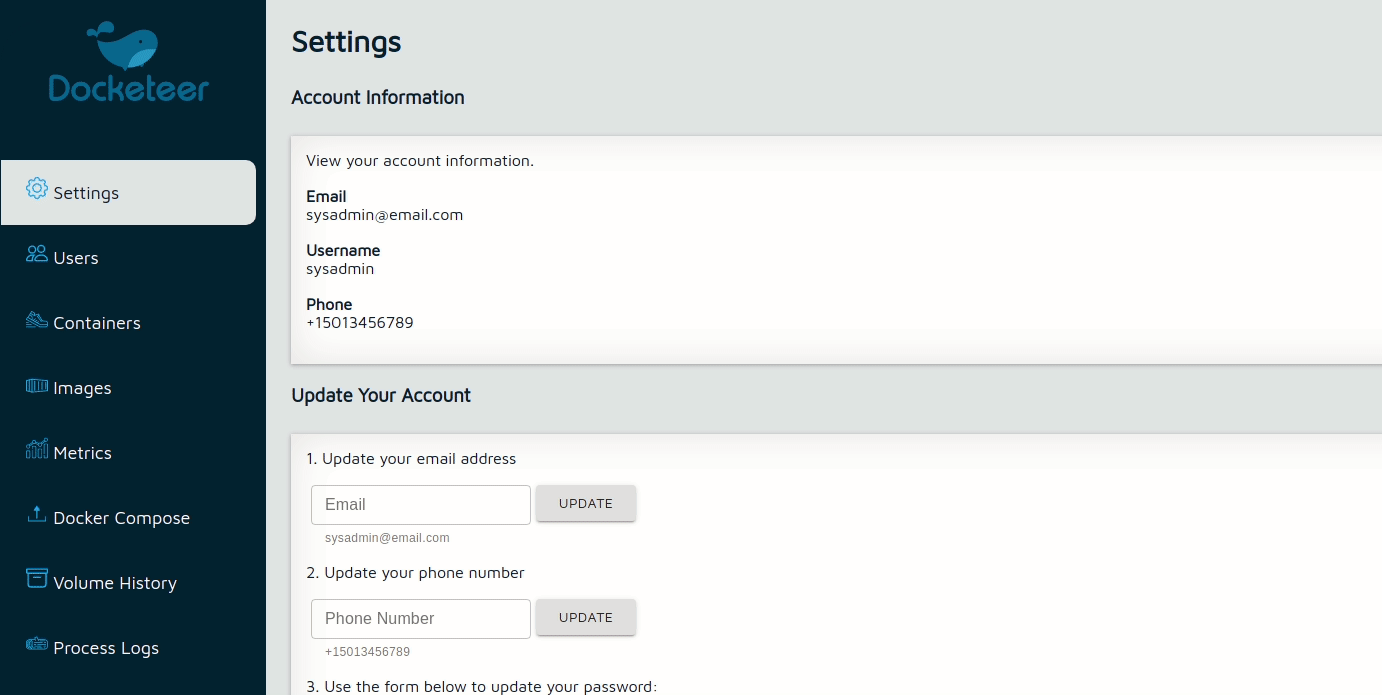Go to the Users page

[128, 258]
